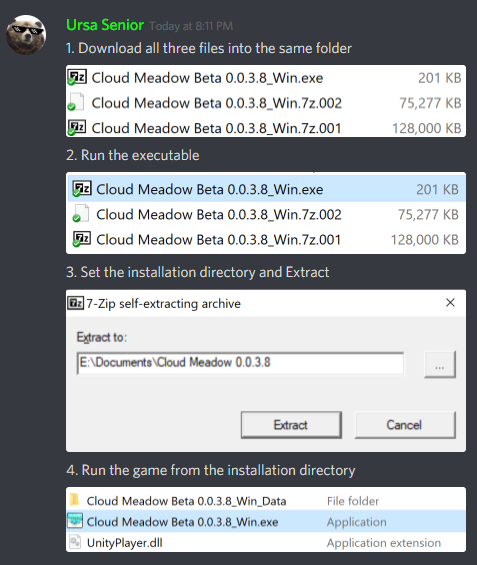Click the UnityPlayer.dll file icon
477x565 pixels.
pos(75,542)
